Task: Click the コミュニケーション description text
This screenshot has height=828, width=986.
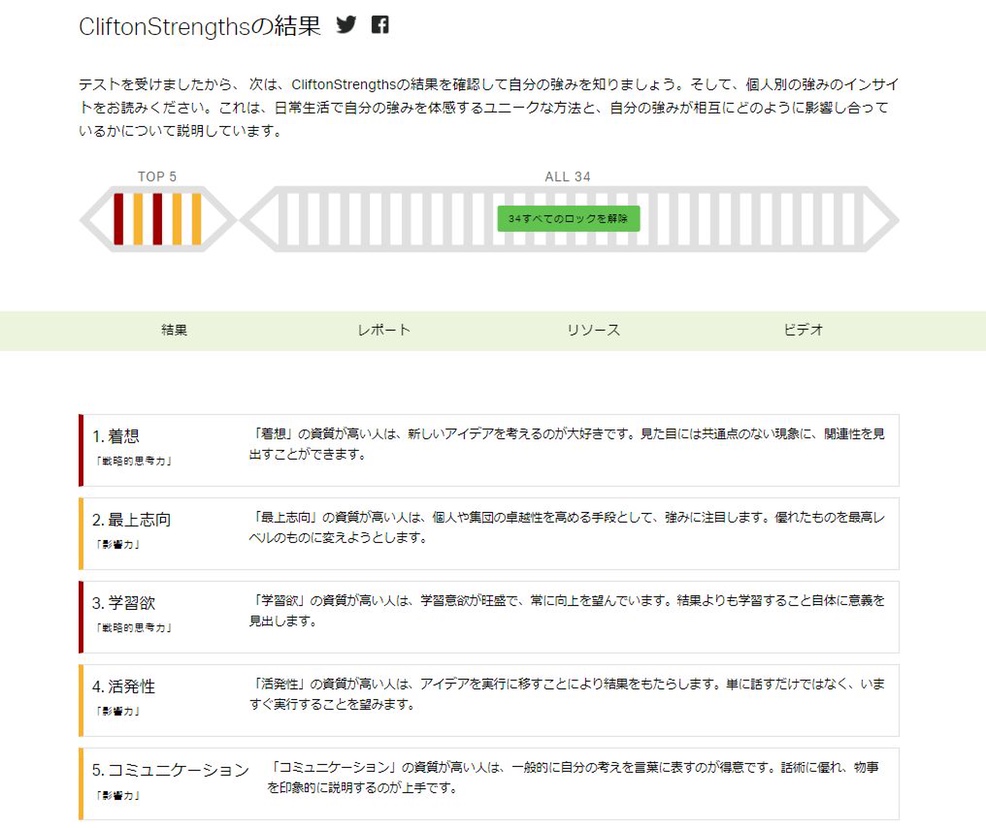Action: (573, 777)
